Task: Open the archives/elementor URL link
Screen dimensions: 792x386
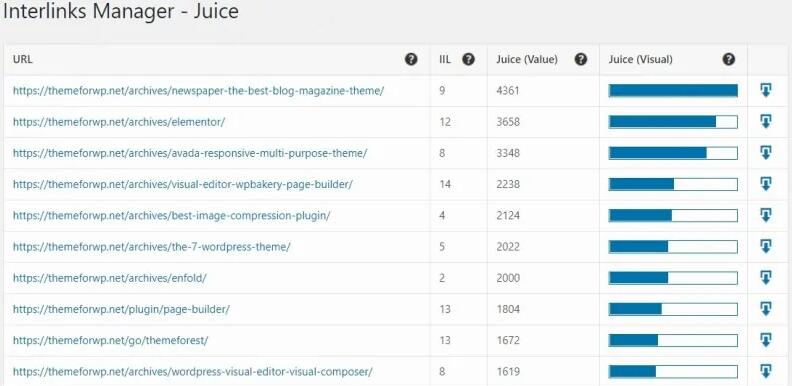Action: pyautogui.click(x=119, y=122)
